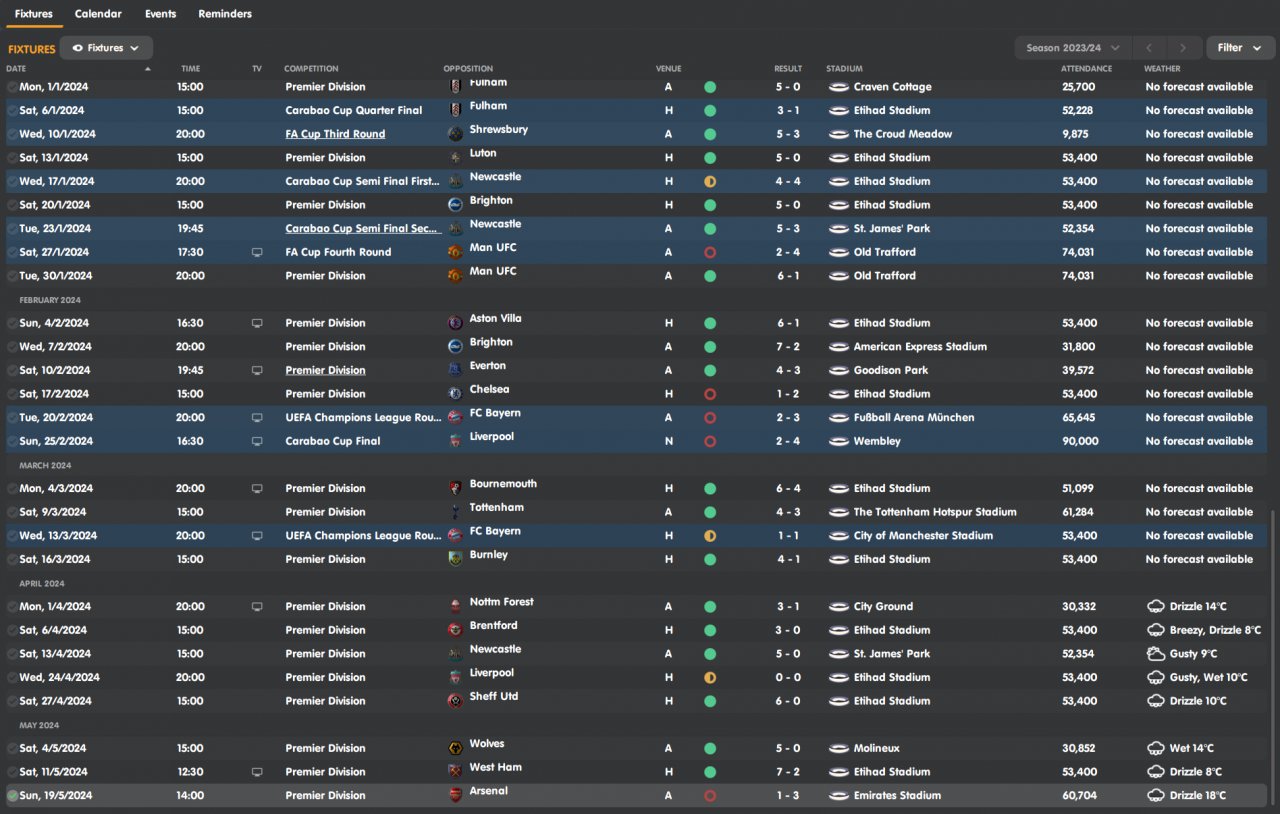Toggle the check circle beside Sat, 4/5/2024
The height and width of the screenshot is (814, 1280).
[x=12, y=748]
